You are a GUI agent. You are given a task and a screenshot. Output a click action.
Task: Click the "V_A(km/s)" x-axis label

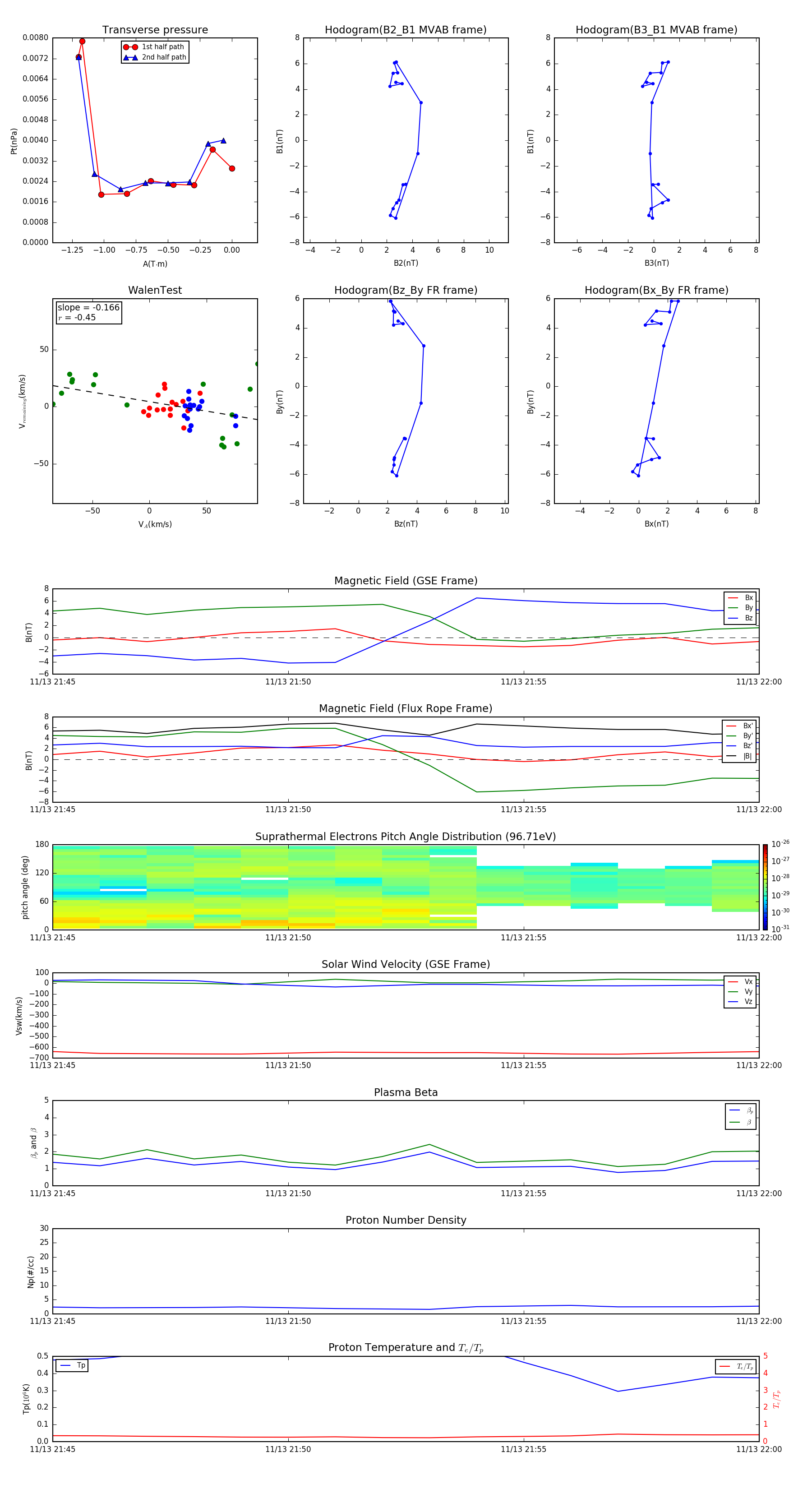click(x=155, y=524)
